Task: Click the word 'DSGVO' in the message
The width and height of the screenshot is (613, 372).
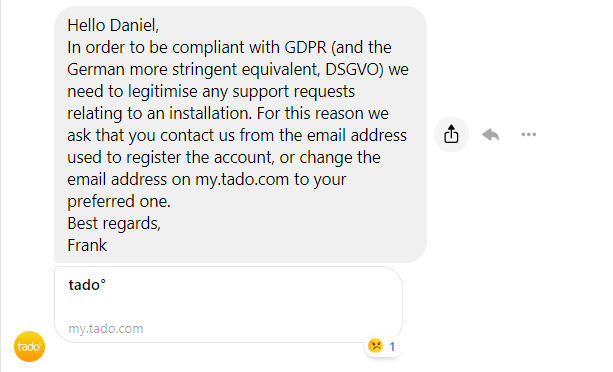Action: (352, 69)
